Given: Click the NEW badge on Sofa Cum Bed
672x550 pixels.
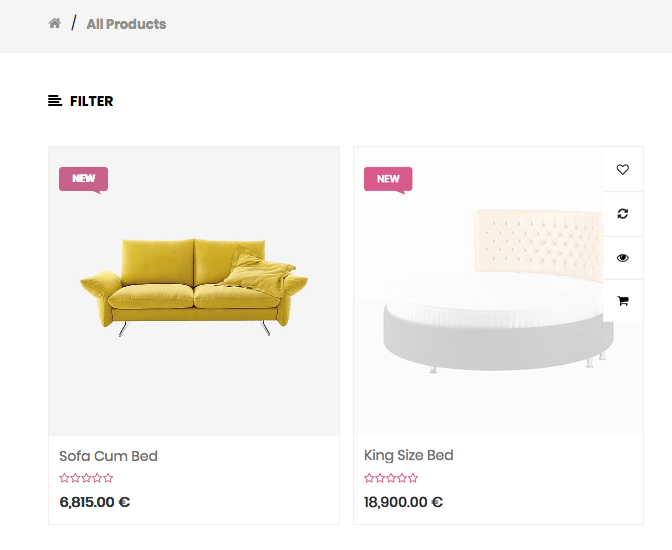Looking at the screenshot, I should [83, 179].
